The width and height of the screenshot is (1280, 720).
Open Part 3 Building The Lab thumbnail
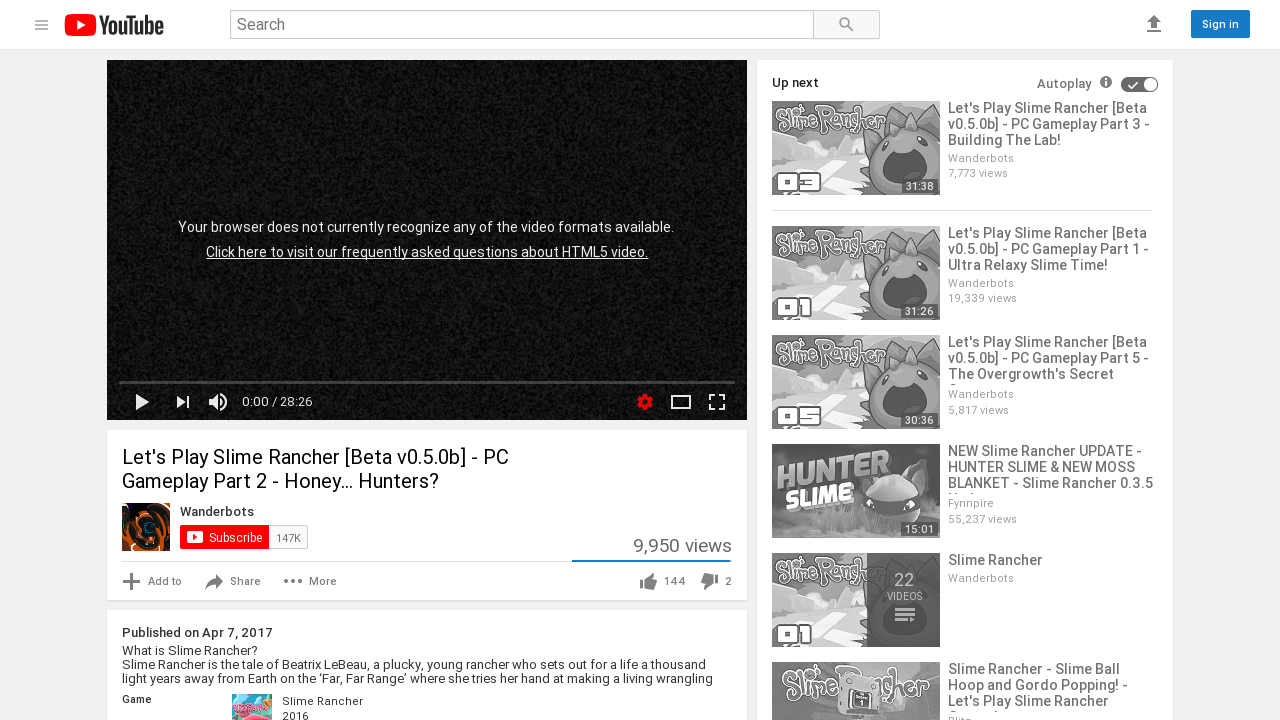pyautogui.click(x=856, y=148)
